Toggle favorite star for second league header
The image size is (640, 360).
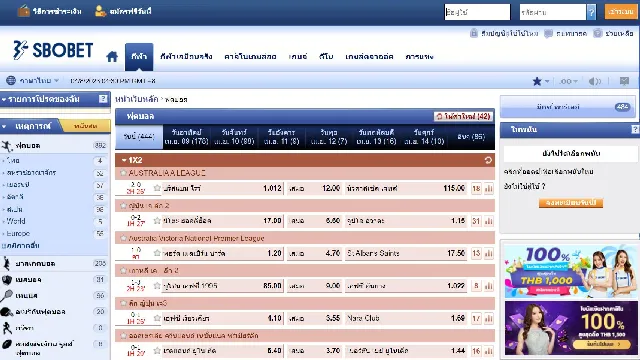coord(123,206)
